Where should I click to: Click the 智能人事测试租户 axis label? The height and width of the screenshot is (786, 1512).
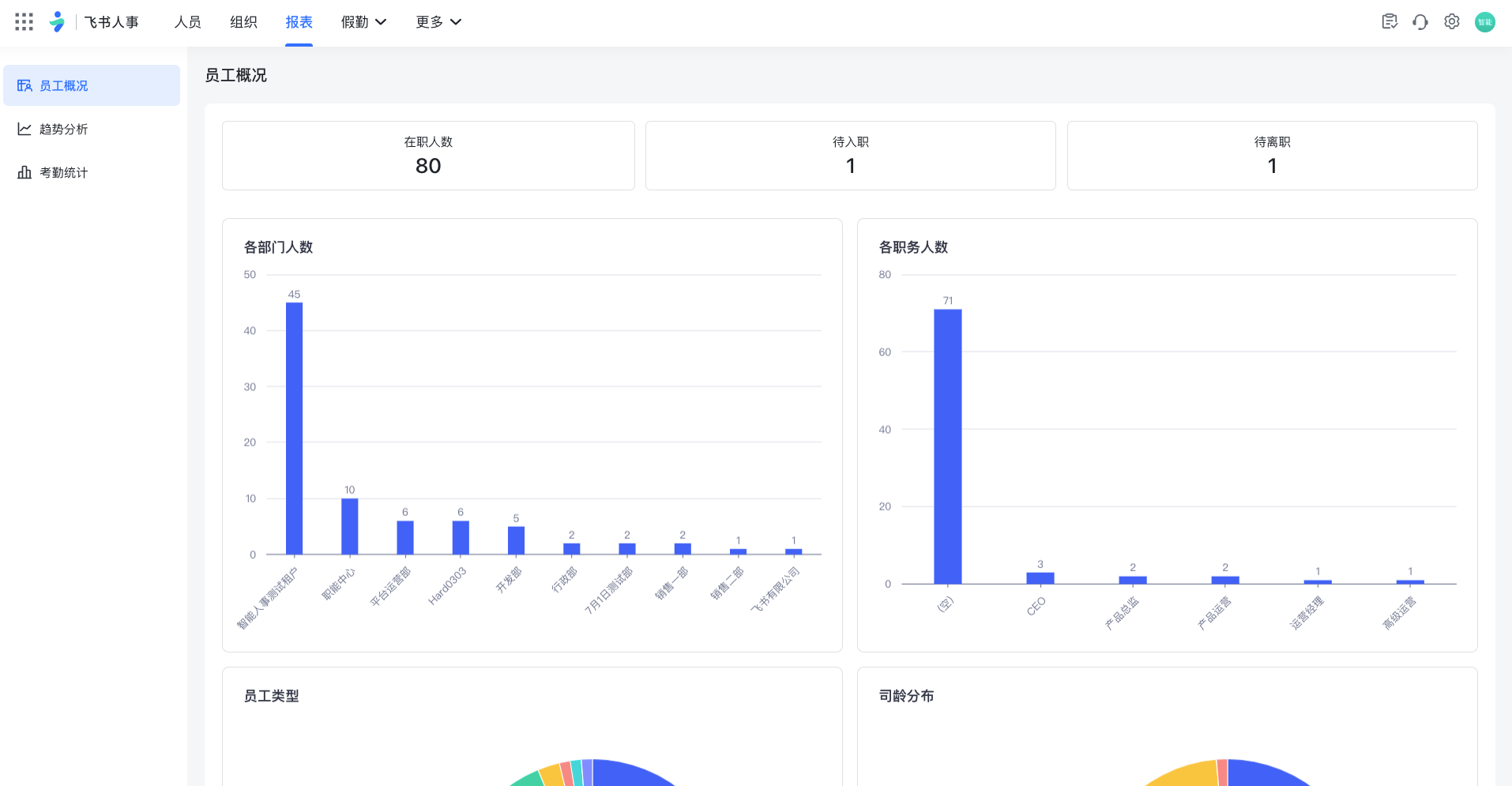click(268, 598)
